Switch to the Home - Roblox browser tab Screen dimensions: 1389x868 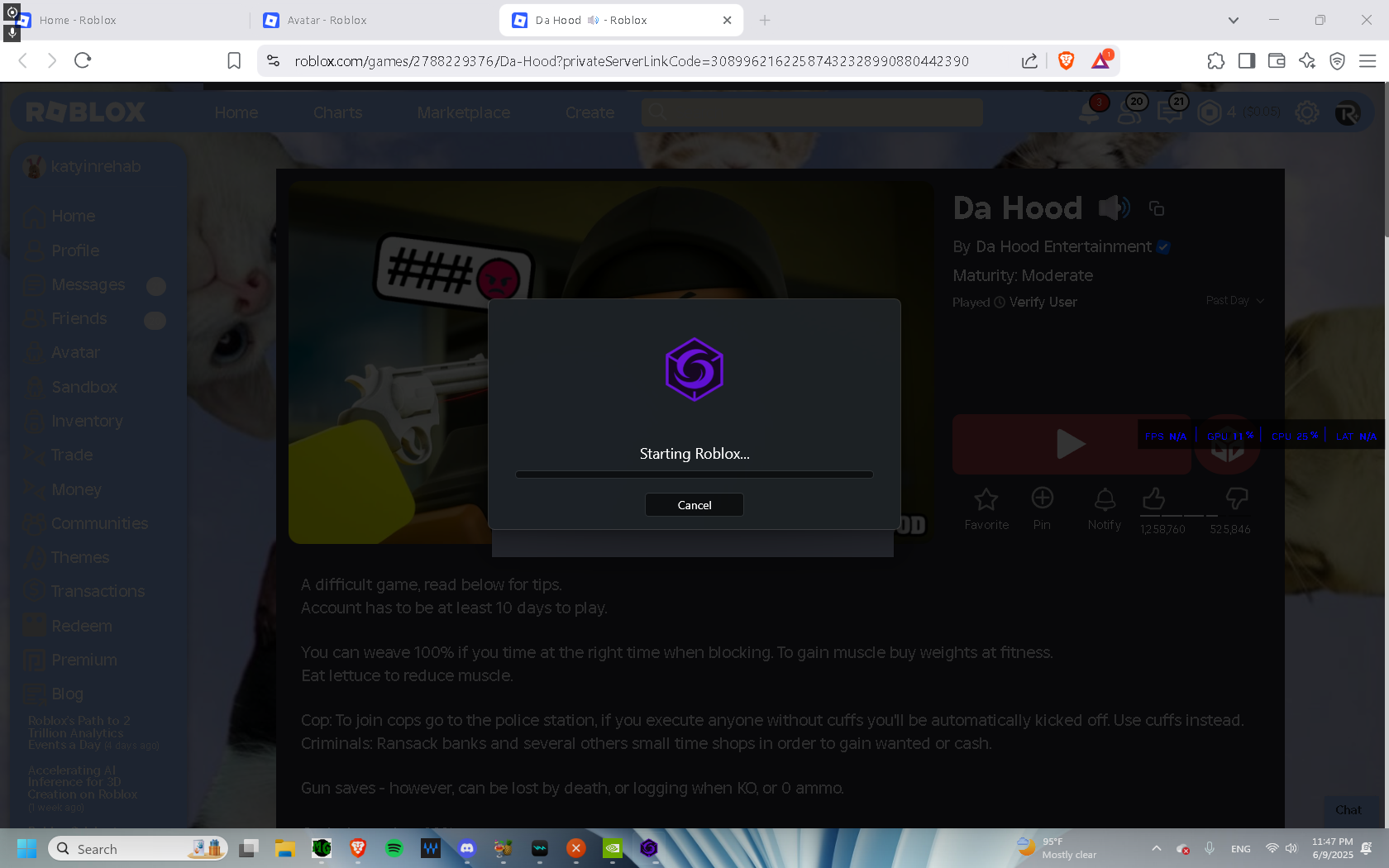(x=126, y=20)
